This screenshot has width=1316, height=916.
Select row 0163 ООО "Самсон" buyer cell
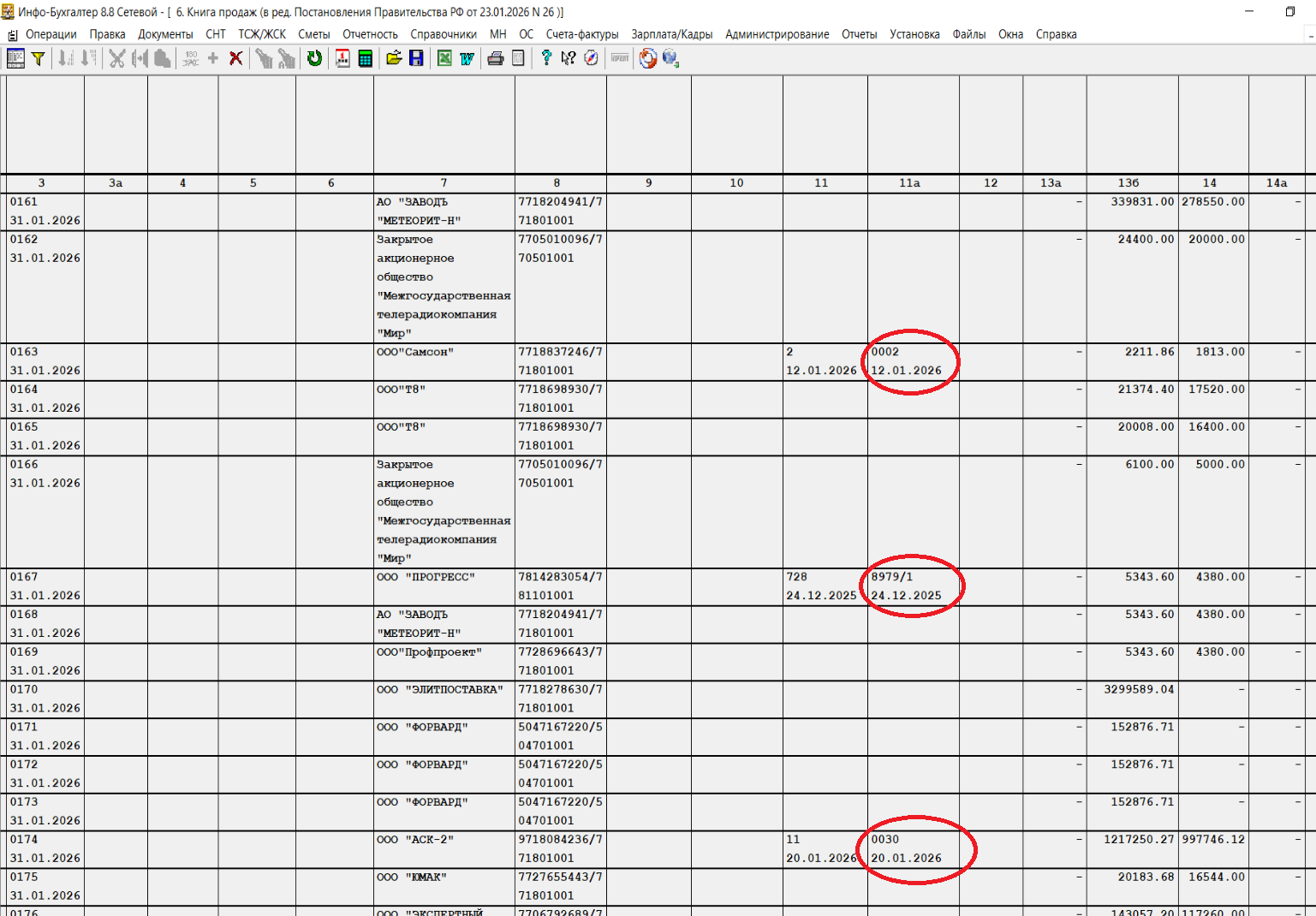click(444, 361)
